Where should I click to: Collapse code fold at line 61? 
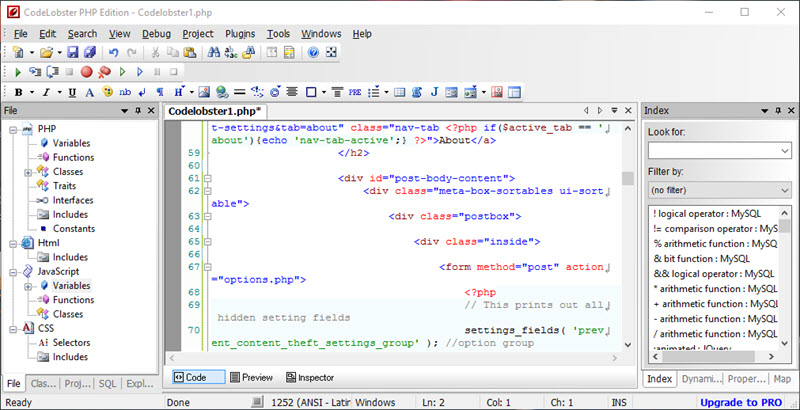coord(207,178)
